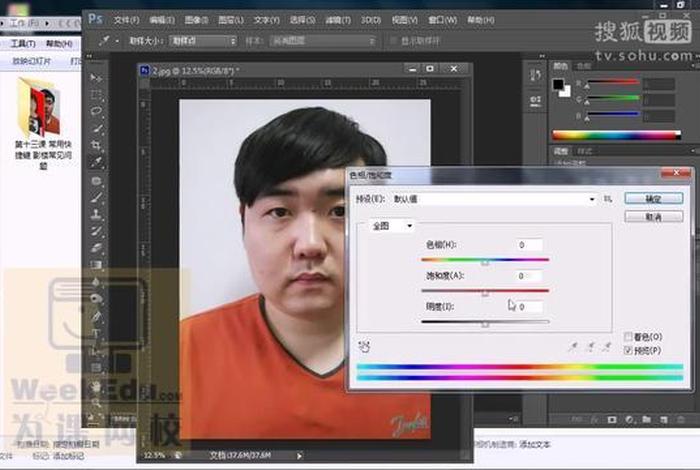Open the 选择(S) menu
Image resolution: width=700 pixels, height=470 pixels.
tap(302, 20)
